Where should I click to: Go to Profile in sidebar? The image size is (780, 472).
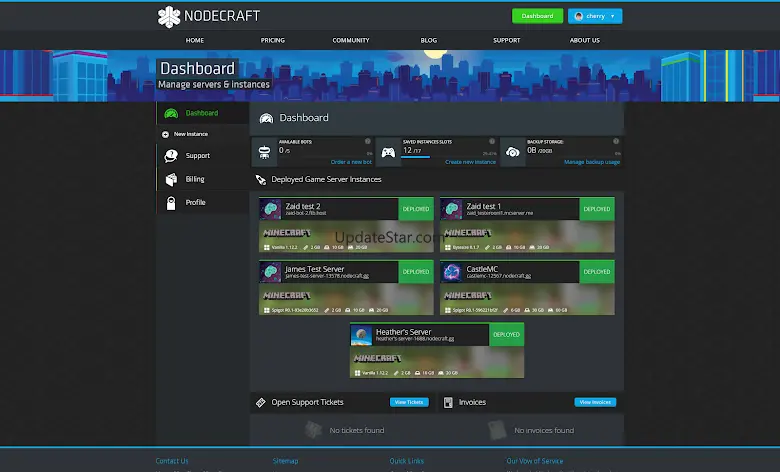coord(195,202)
